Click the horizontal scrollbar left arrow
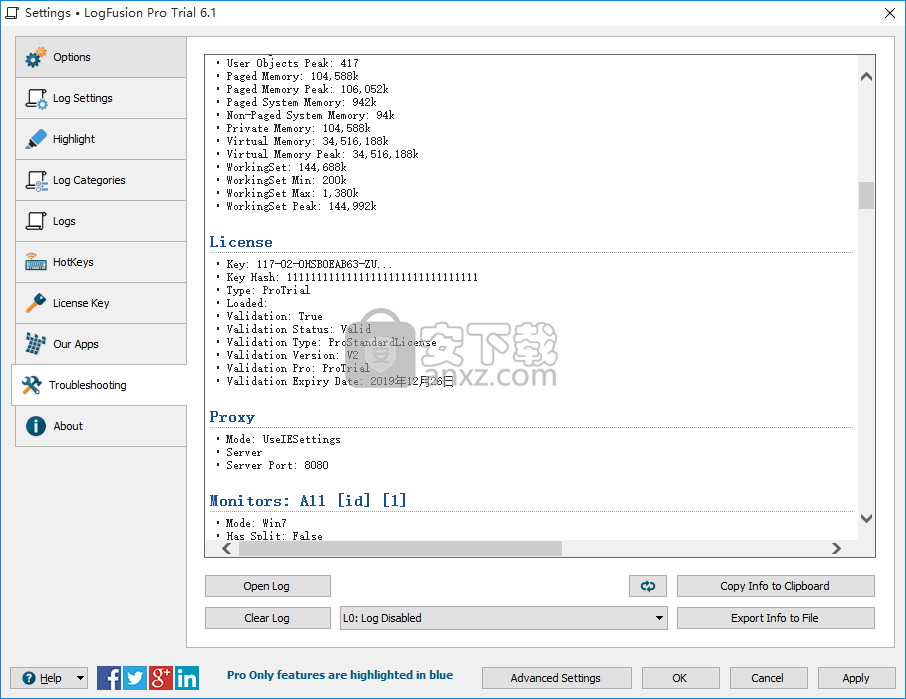Screen dimensions: 906x699 [226, 548]
